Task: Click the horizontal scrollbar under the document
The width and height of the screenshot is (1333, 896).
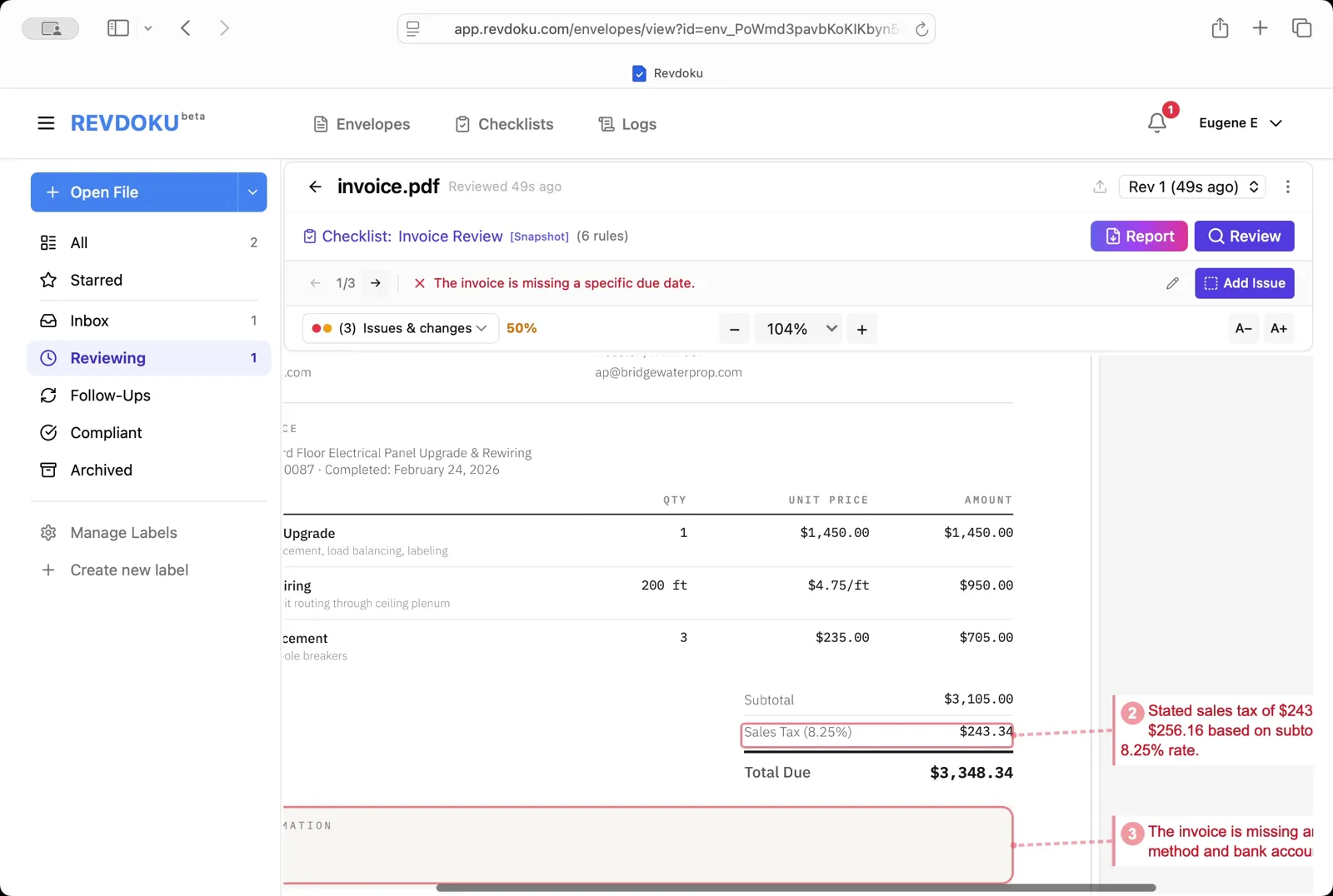Action: click(796, 888)
